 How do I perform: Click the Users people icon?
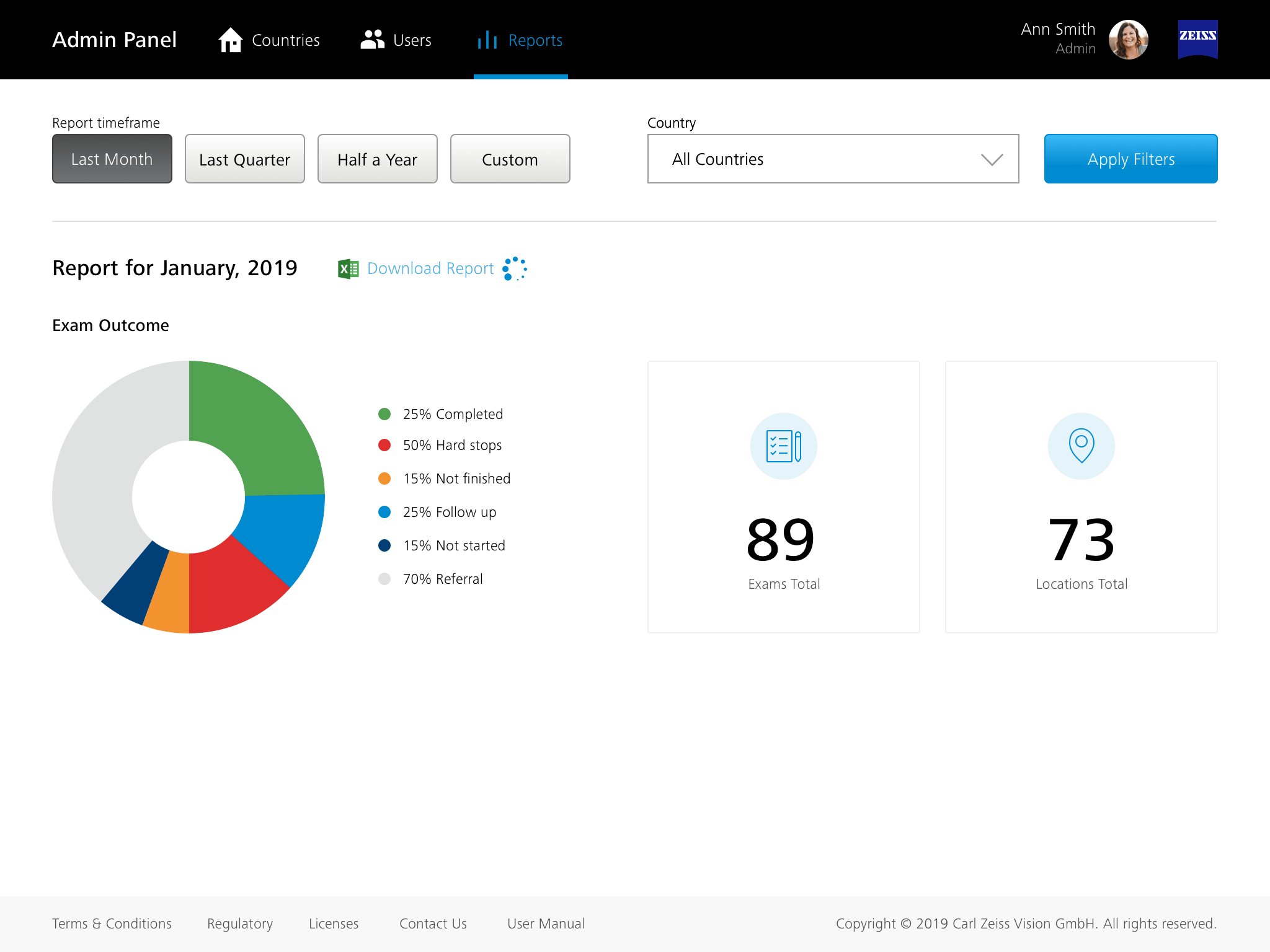(372, 40)
